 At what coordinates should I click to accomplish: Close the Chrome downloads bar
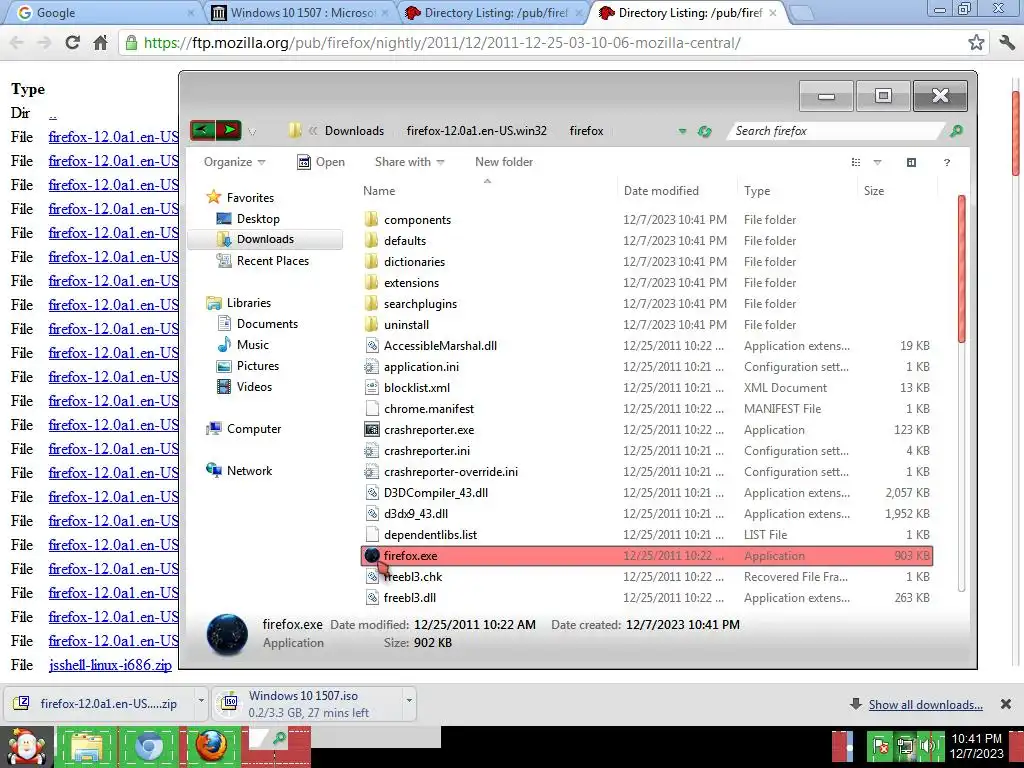[1006, 704]
